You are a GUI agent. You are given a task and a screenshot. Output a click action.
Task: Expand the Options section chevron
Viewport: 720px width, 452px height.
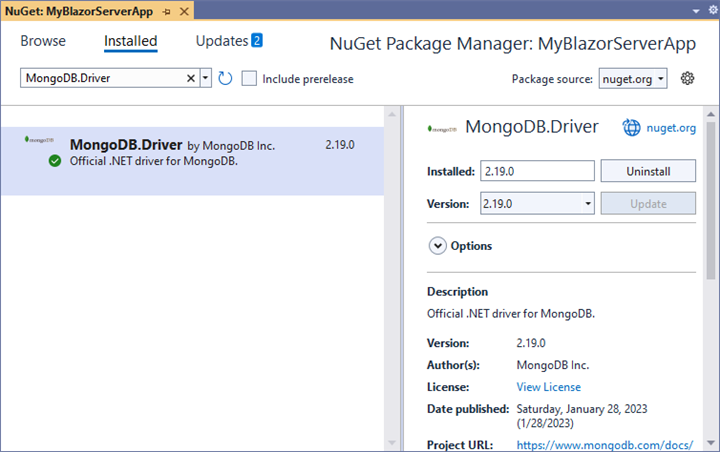point(438,246)
